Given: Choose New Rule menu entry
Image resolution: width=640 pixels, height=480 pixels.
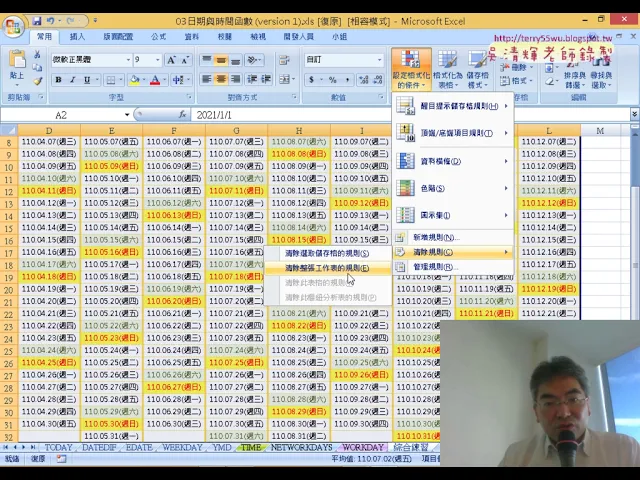Looking at the screenshot, I should (452, 237).
